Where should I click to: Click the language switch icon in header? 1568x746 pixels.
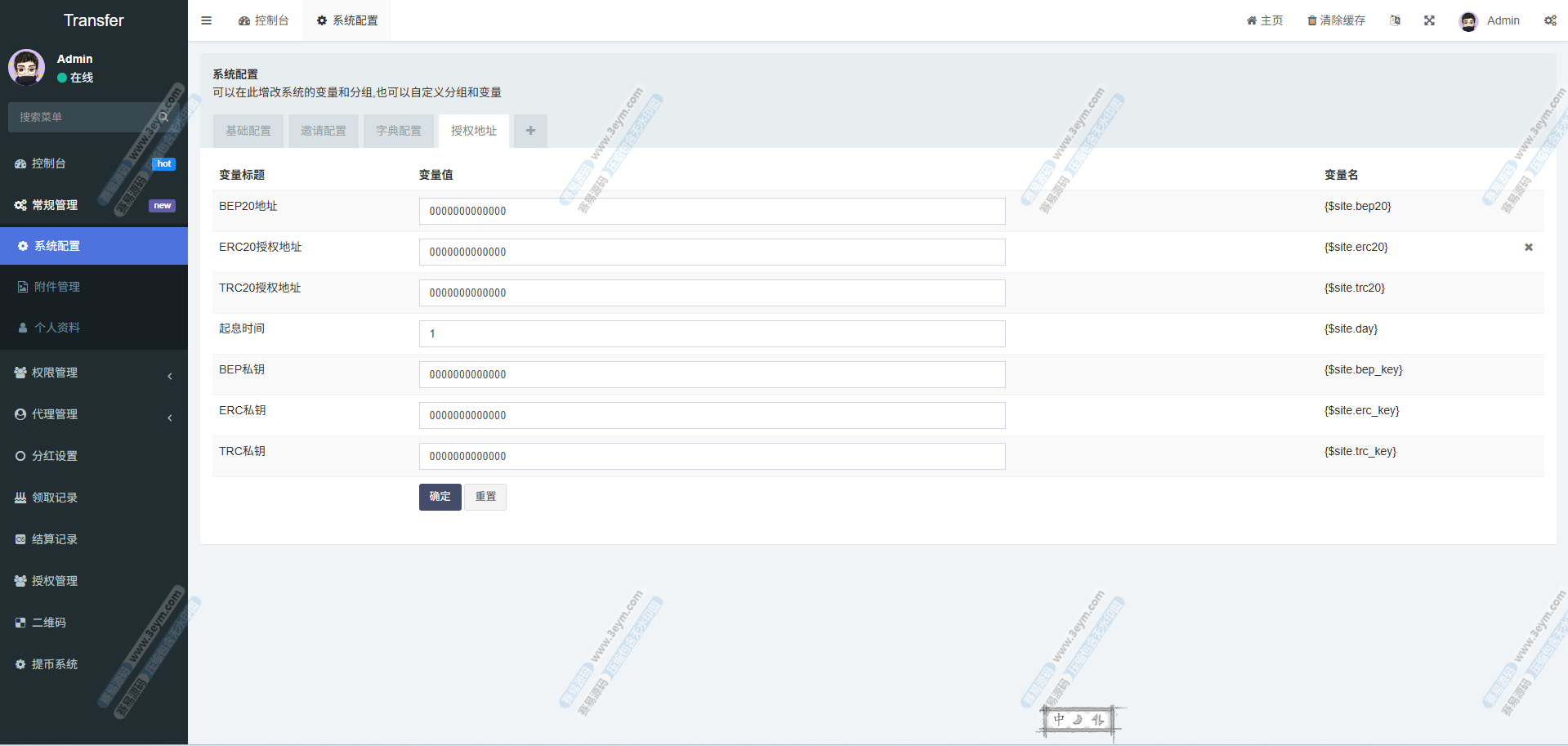coord(1395,20)
